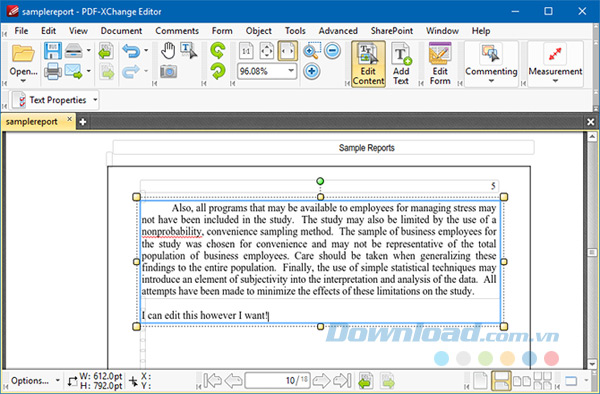Click the Fit Page icon
This screenshot has height=394, width=600.
[267, 51]
